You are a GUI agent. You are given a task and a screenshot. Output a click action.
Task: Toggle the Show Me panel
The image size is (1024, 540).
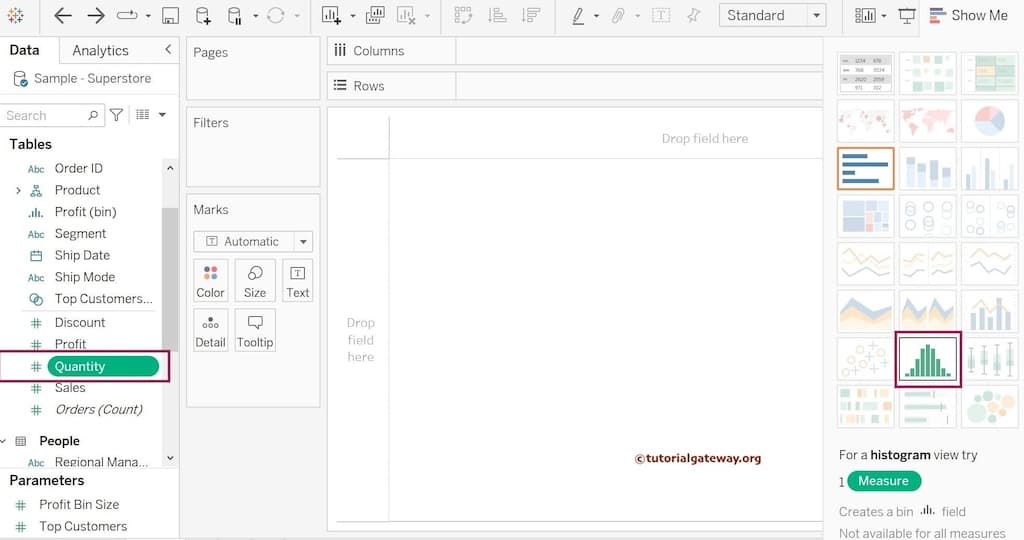[x=968, y=15]
